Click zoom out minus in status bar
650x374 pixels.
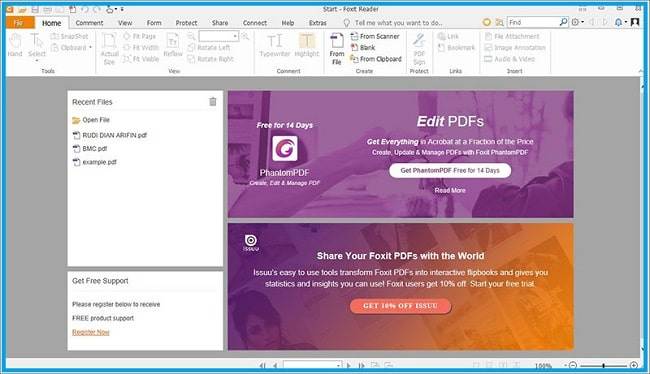(x=573, y=365)
